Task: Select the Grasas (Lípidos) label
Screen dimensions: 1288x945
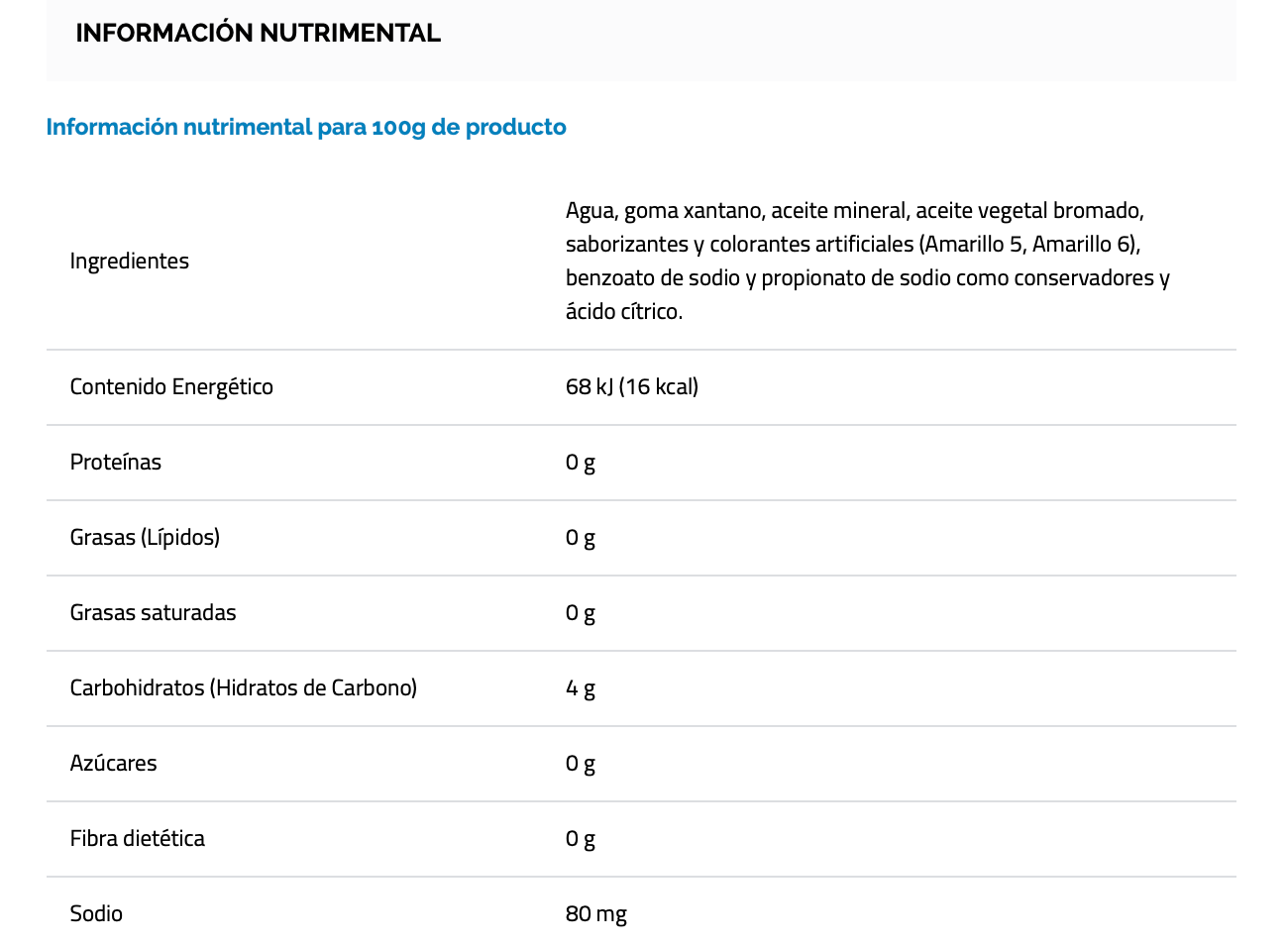Action: [x=145, y=537]
